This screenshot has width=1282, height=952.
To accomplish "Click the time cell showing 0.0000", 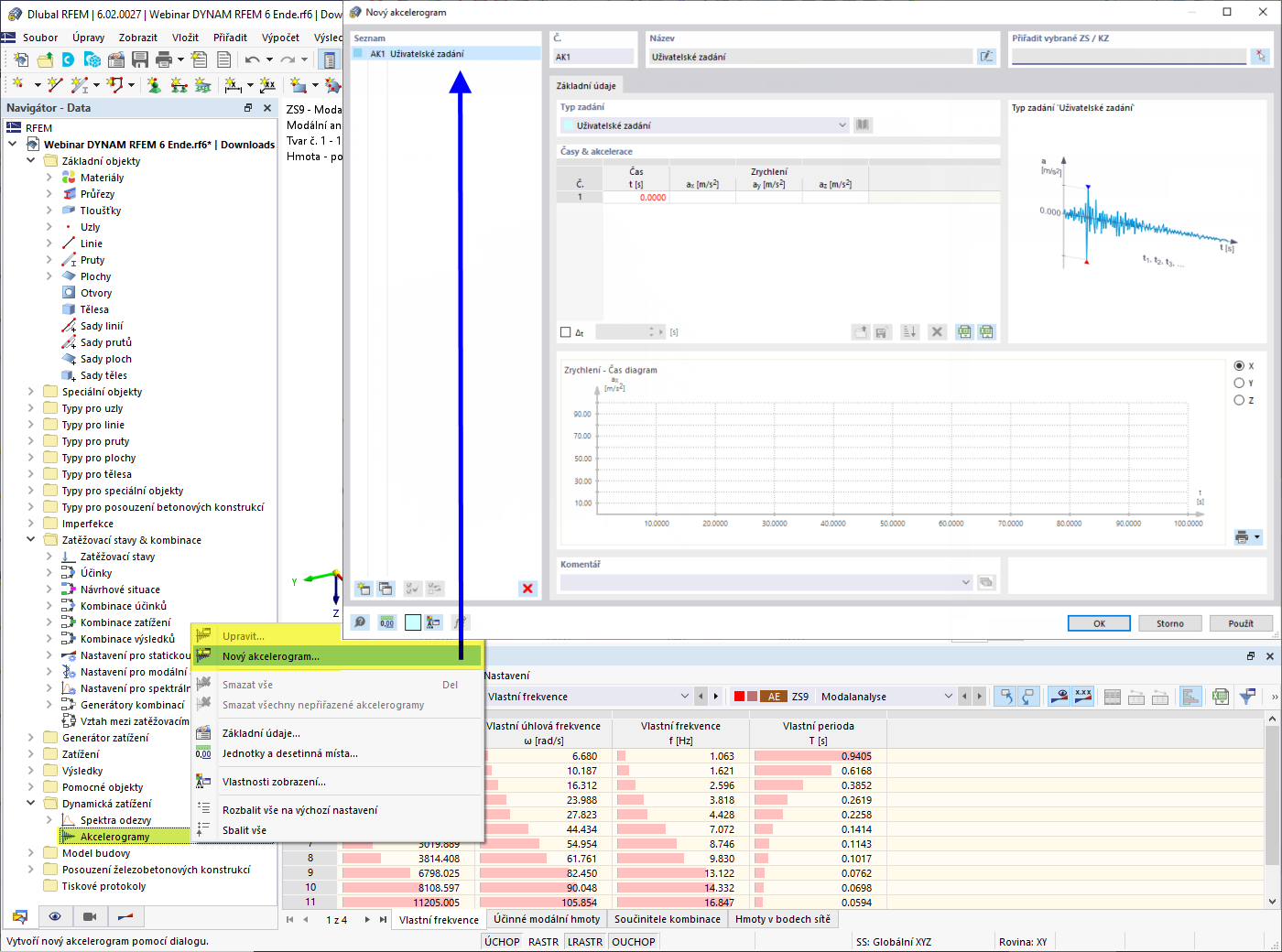I will click(636, 198).
